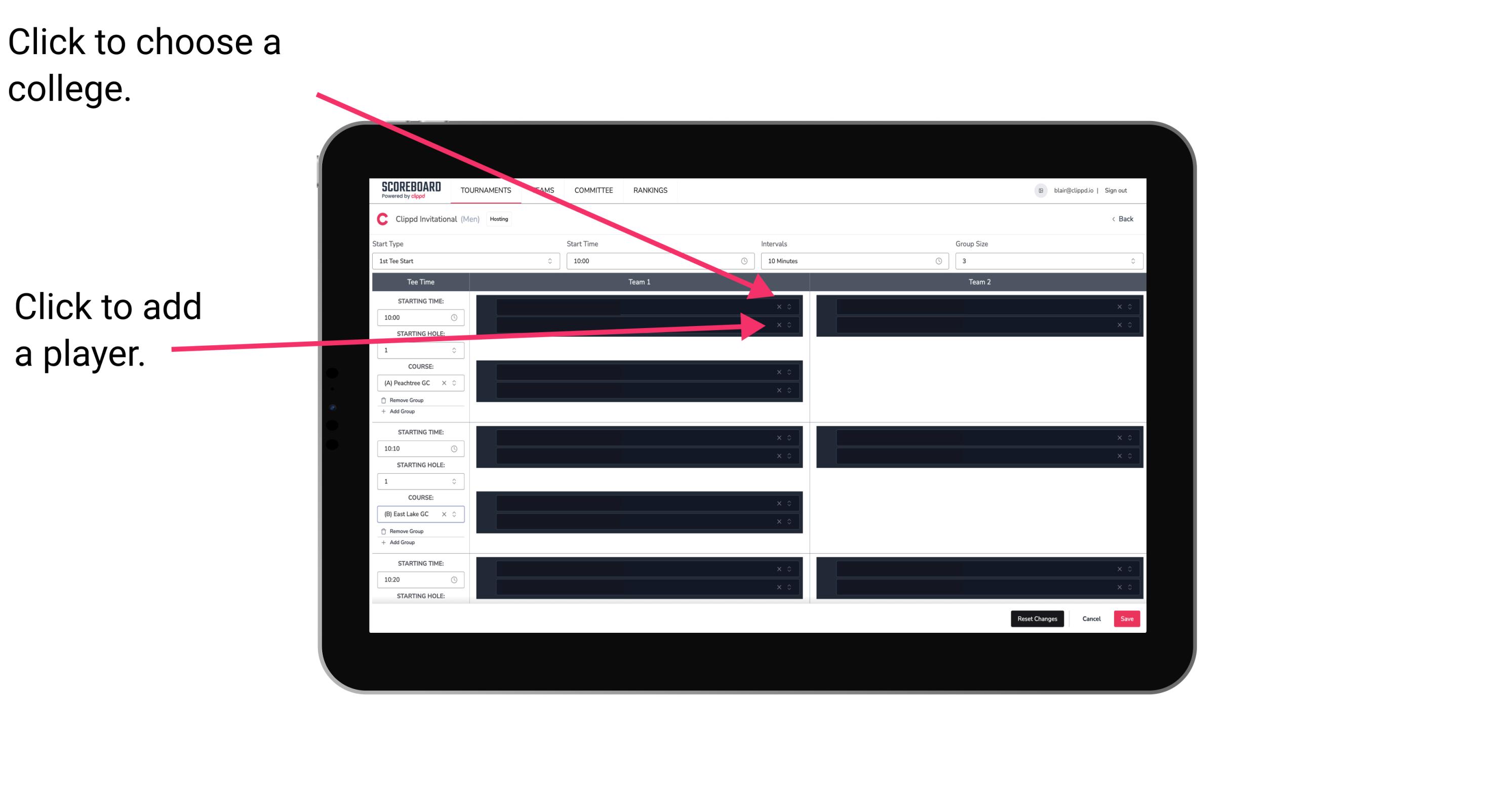Click the Back navigation link

tap(1122, 218)
